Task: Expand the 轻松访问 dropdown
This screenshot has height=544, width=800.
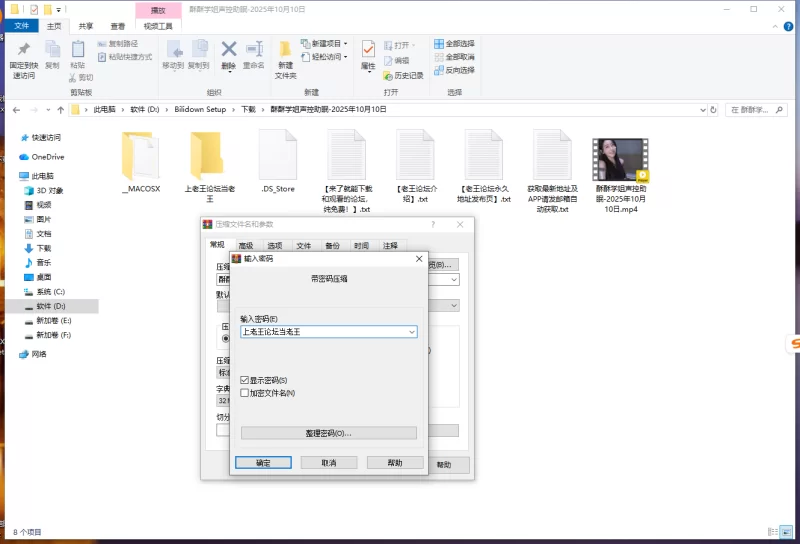Action: click(328, 57)
